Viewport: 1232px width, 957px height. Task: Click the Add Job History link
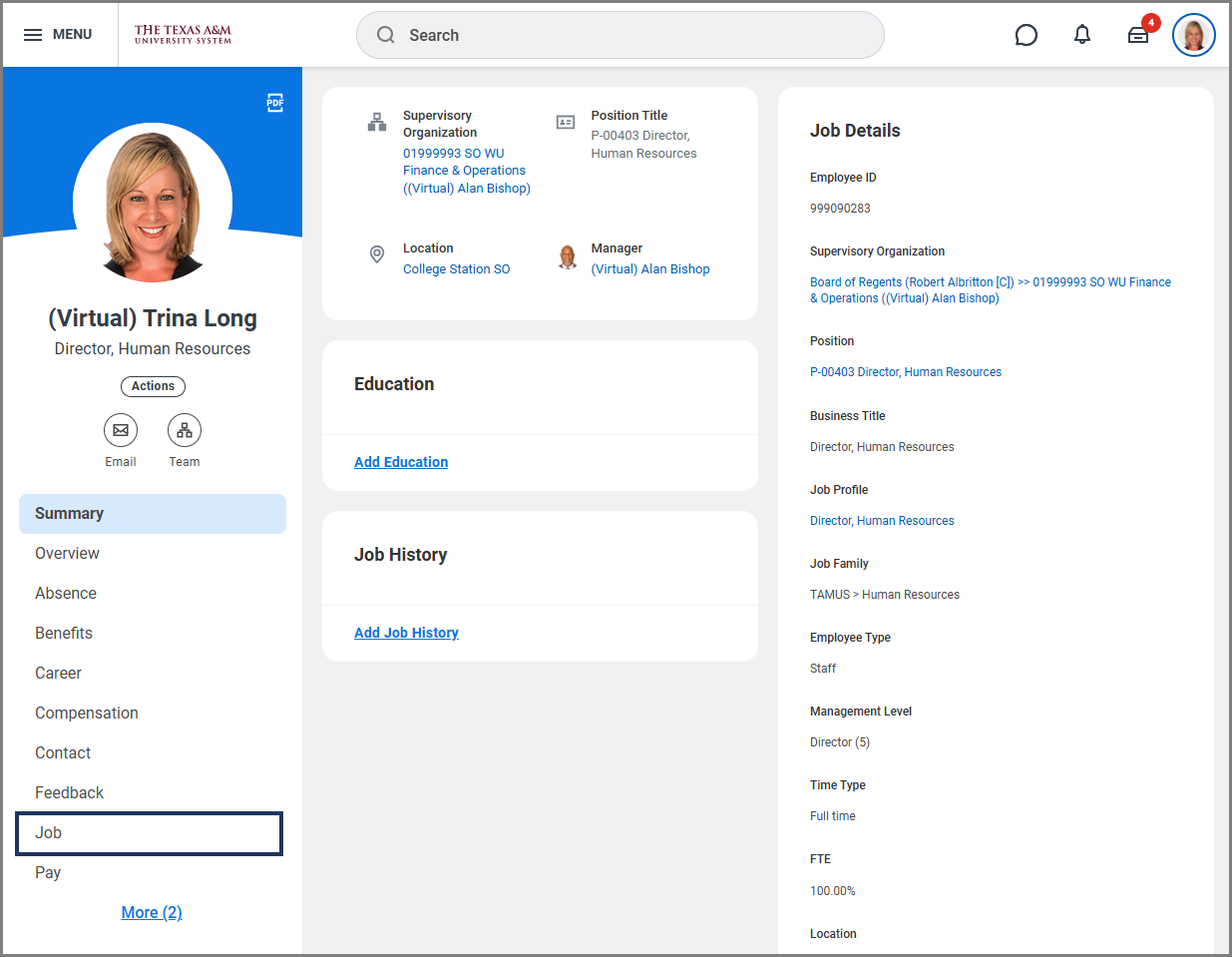coord(406,633)
